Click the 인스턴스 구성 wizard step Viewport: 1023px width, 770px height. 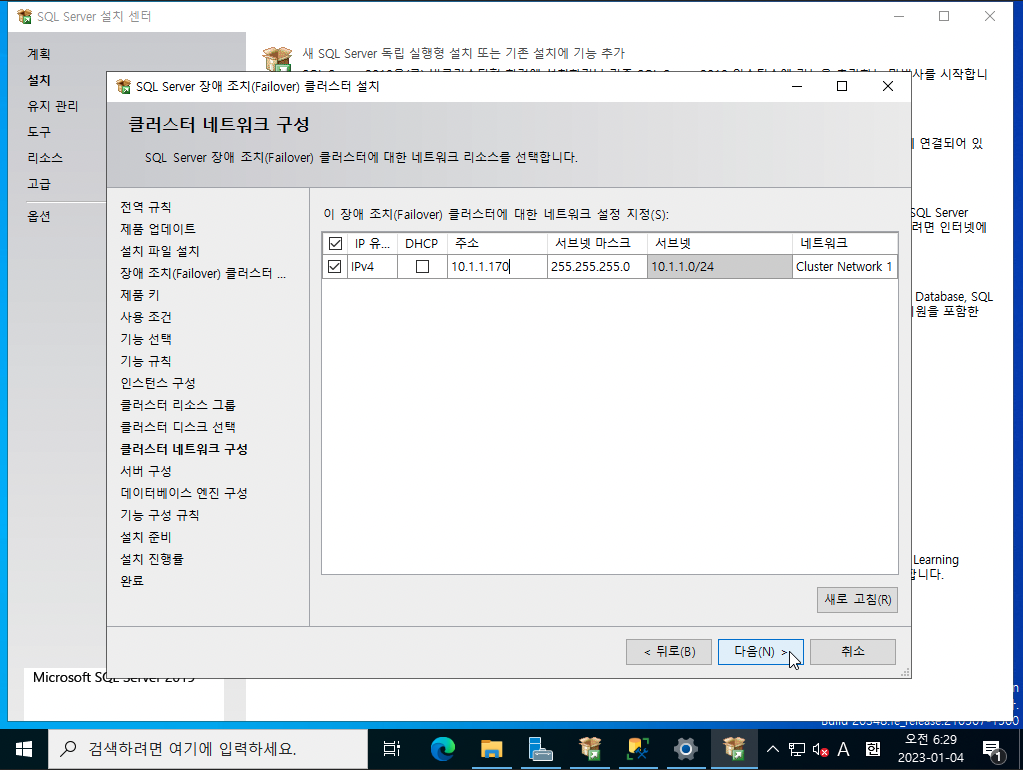click(158, 383)
